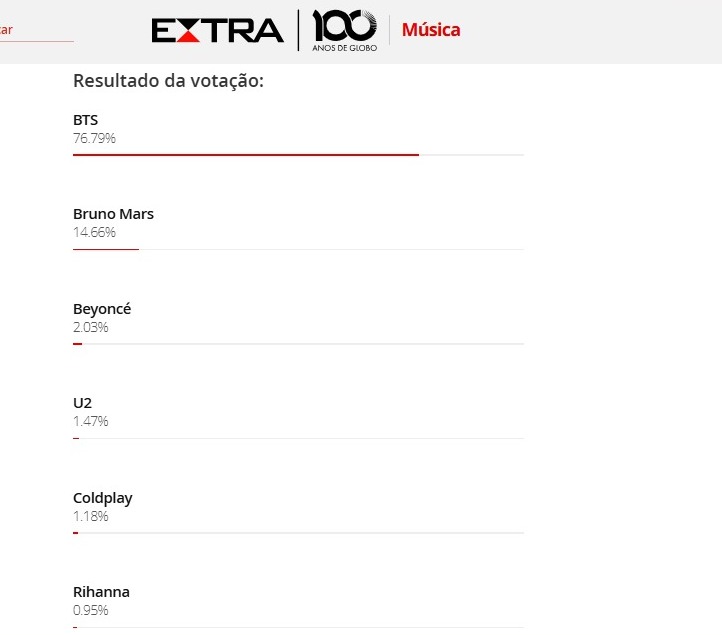Viewport: 722px width, 635px height.
Task: Select the Bruno Mars result label
Action: point(113,214)
